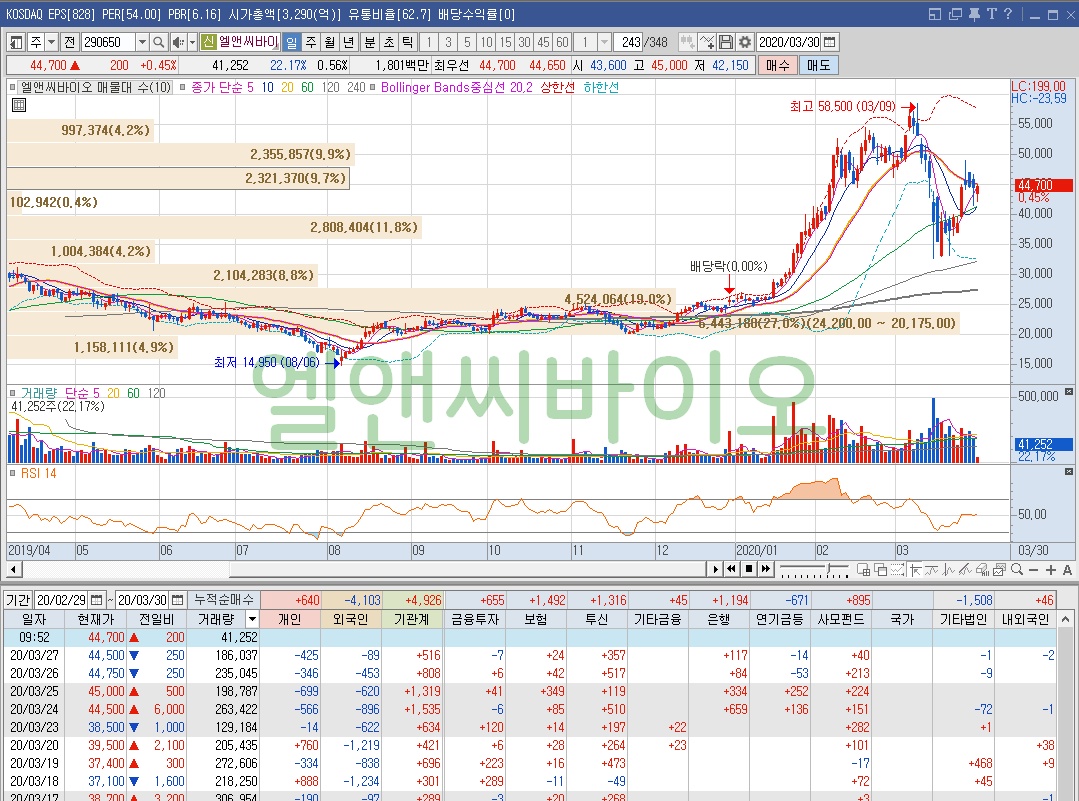Click the speaker sound alert icon
The width and height of the screenshot is (1079, 801).
tap(178, 43)
